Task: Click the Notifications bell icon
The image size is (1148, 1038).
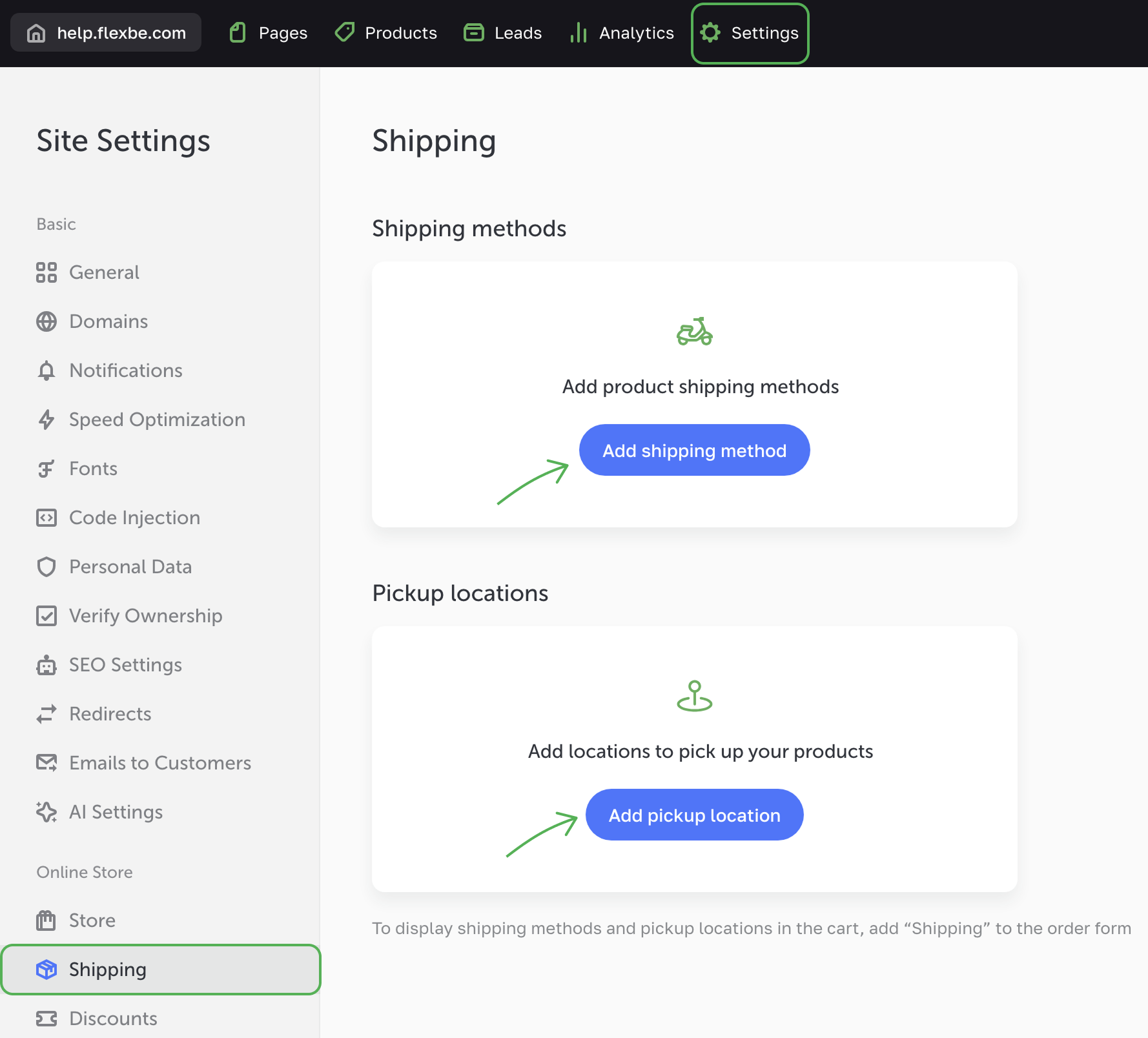Action: 46,371
